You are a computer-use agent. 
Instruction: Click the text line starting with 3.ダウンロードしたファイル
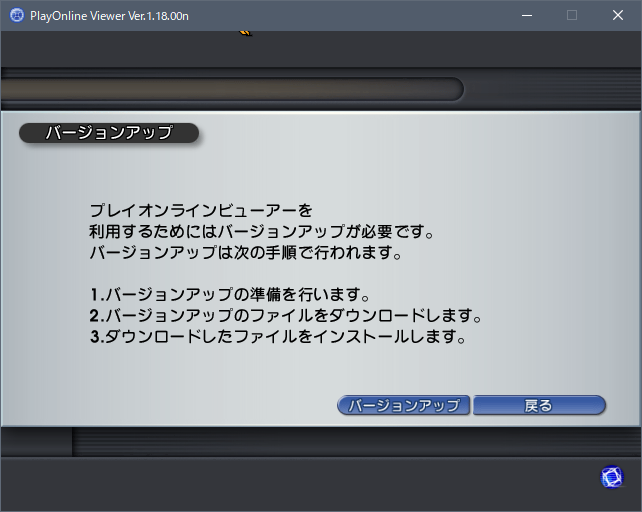coord(278,337)
